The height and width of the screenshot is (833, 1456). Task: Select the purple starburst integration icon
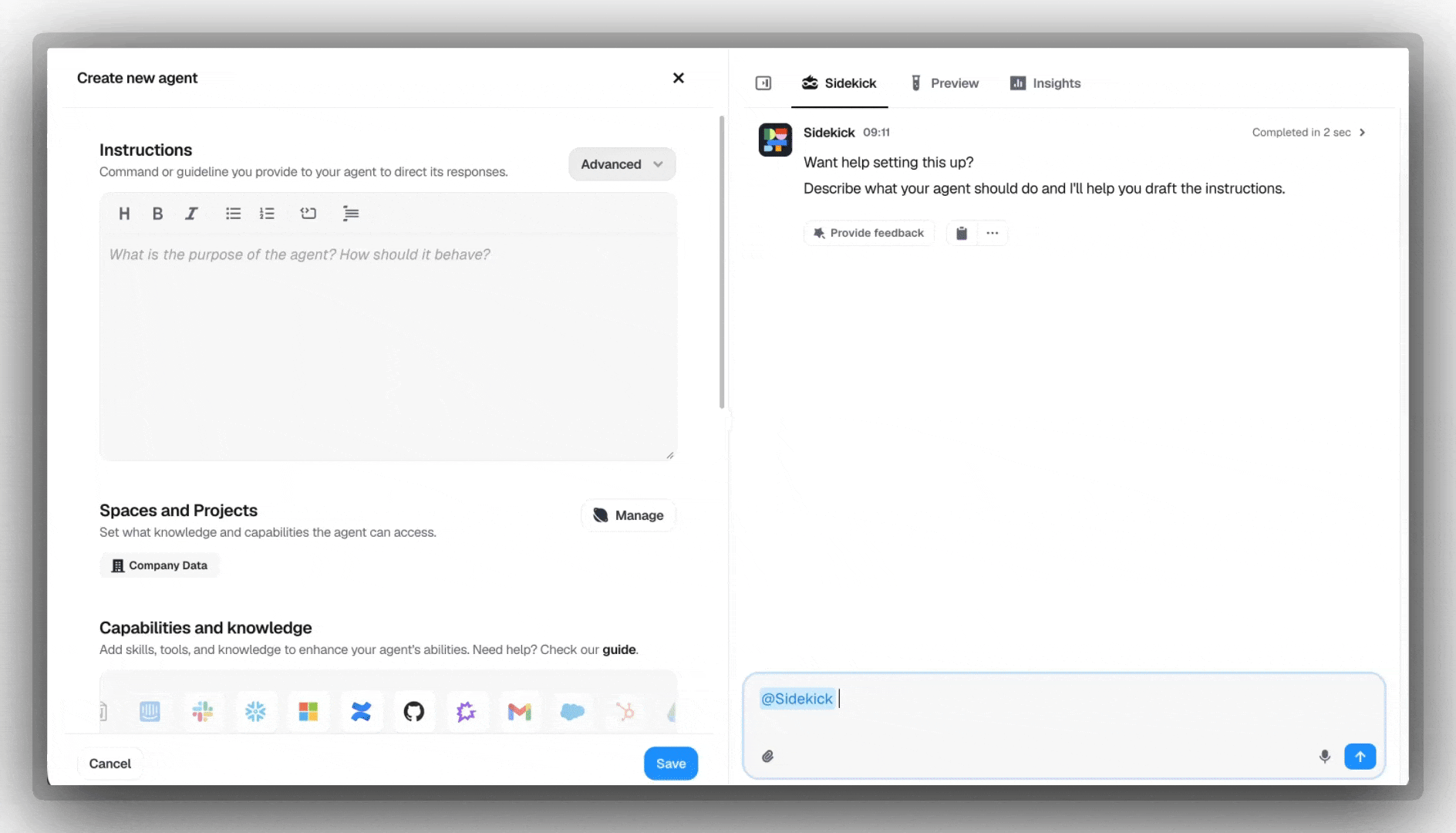[x=467, y=711]
